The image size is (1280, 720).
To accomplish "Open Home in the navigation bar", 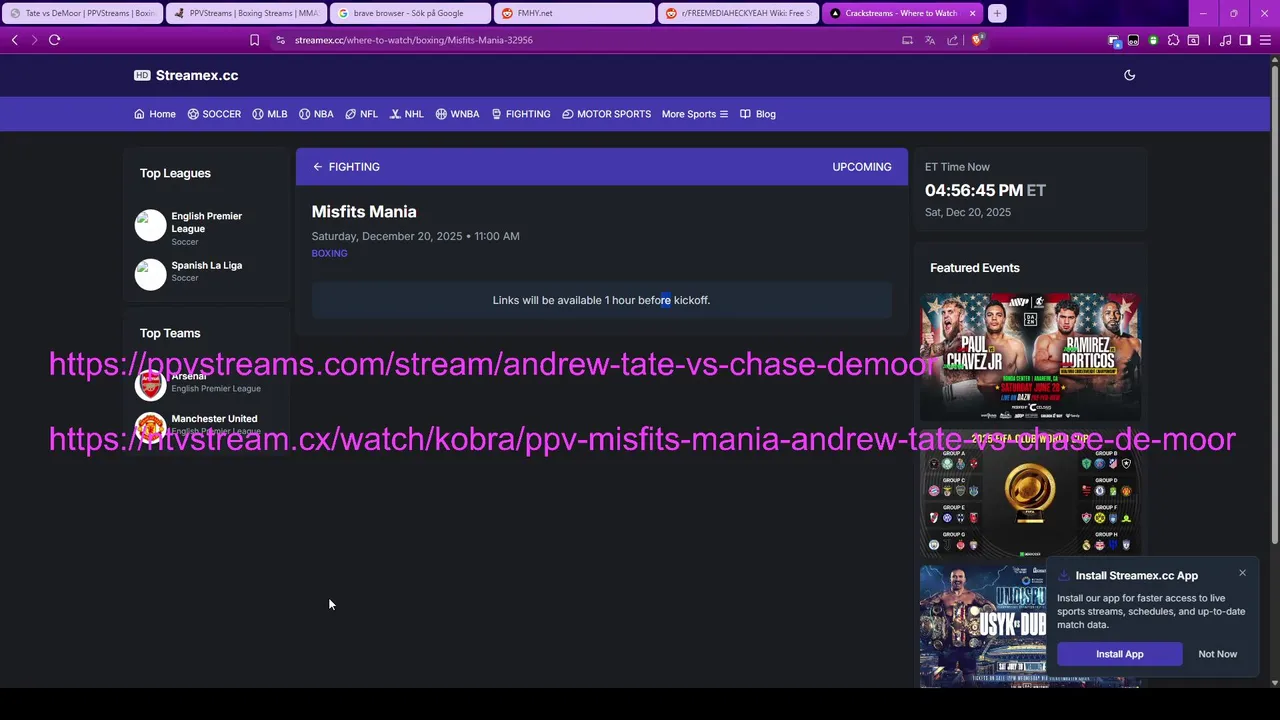I will pos(155,114).
